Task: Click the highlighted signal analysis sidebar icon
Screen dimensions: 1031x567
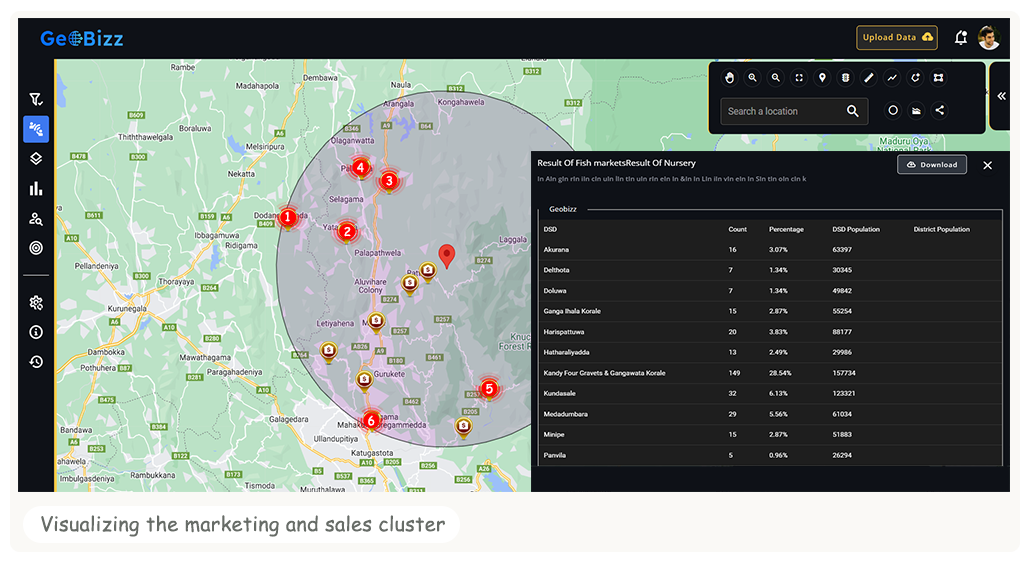Action: tap(36, 129)
